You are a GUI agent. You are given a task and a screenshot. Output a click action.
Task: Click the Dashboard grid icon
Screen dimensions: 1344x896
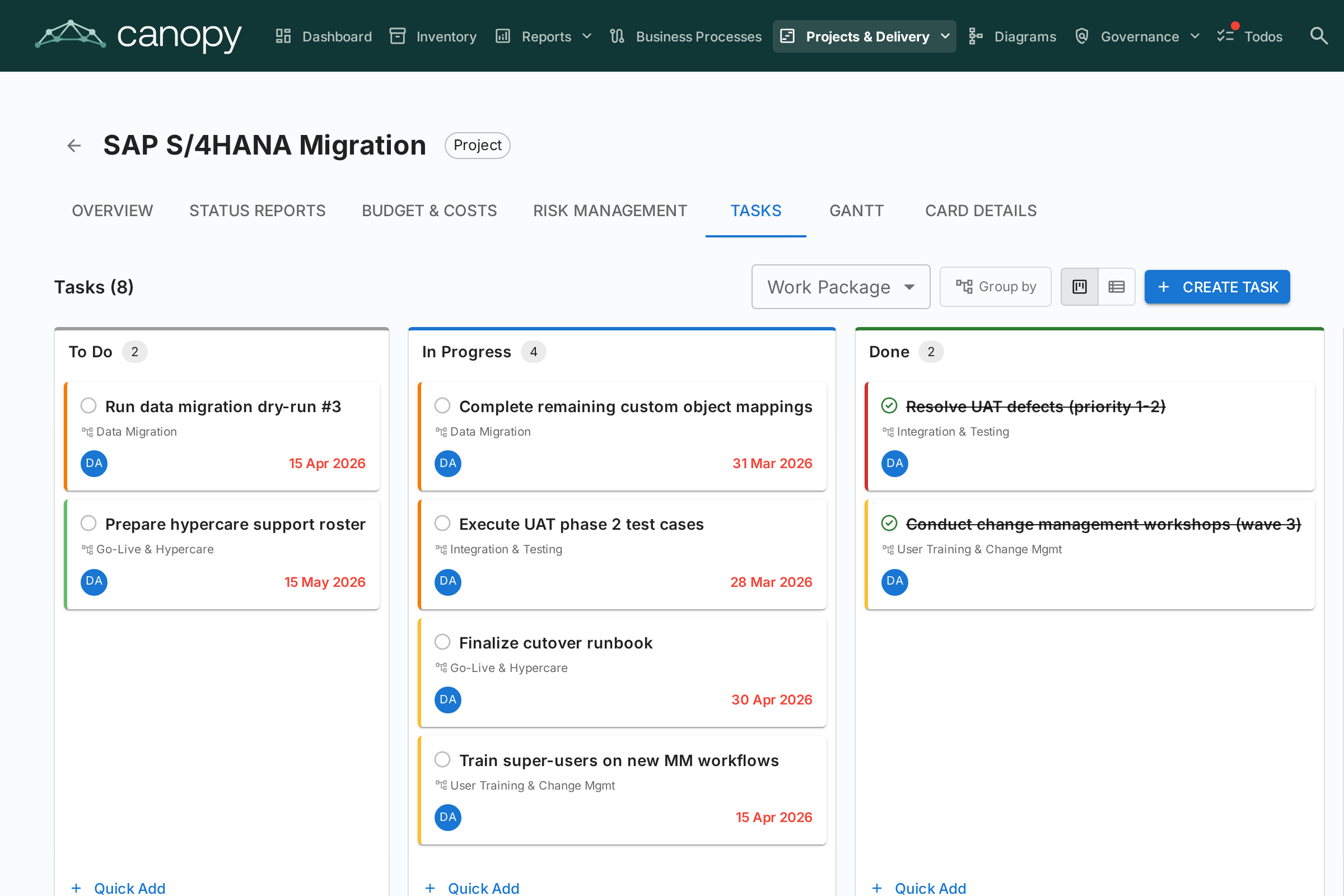click(283, 36)
